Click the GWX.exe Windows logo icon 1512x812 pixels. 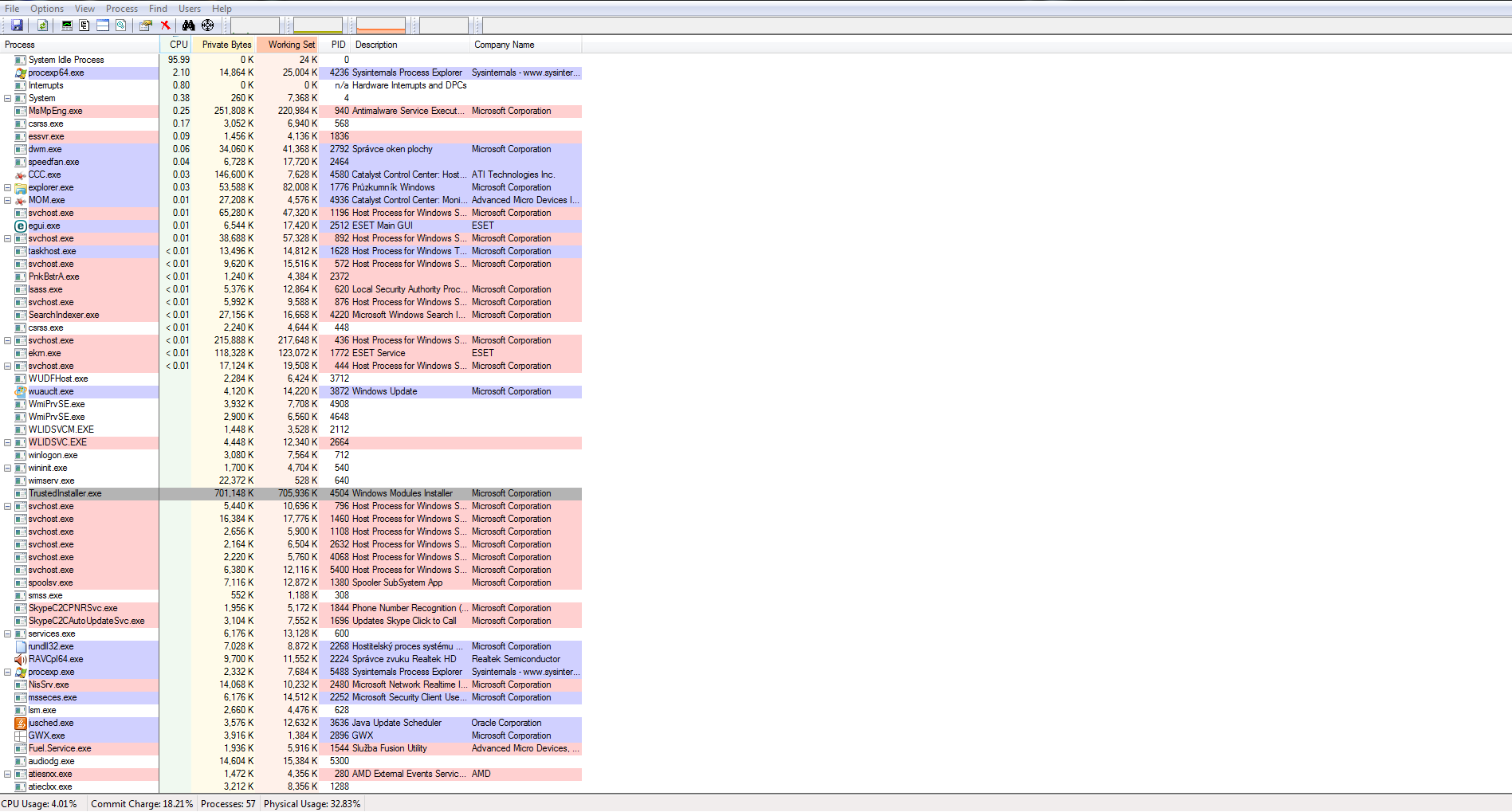[21, 736]
